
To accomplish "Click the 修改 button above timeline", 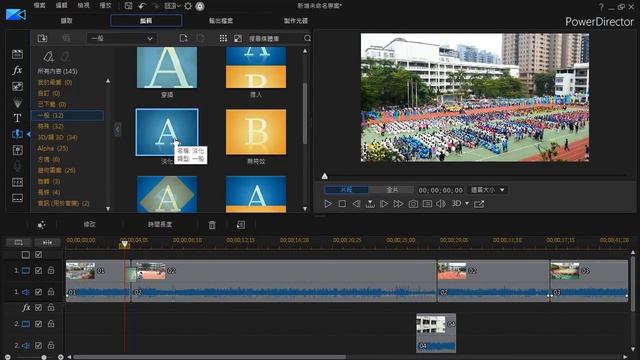I will (89, 224).
